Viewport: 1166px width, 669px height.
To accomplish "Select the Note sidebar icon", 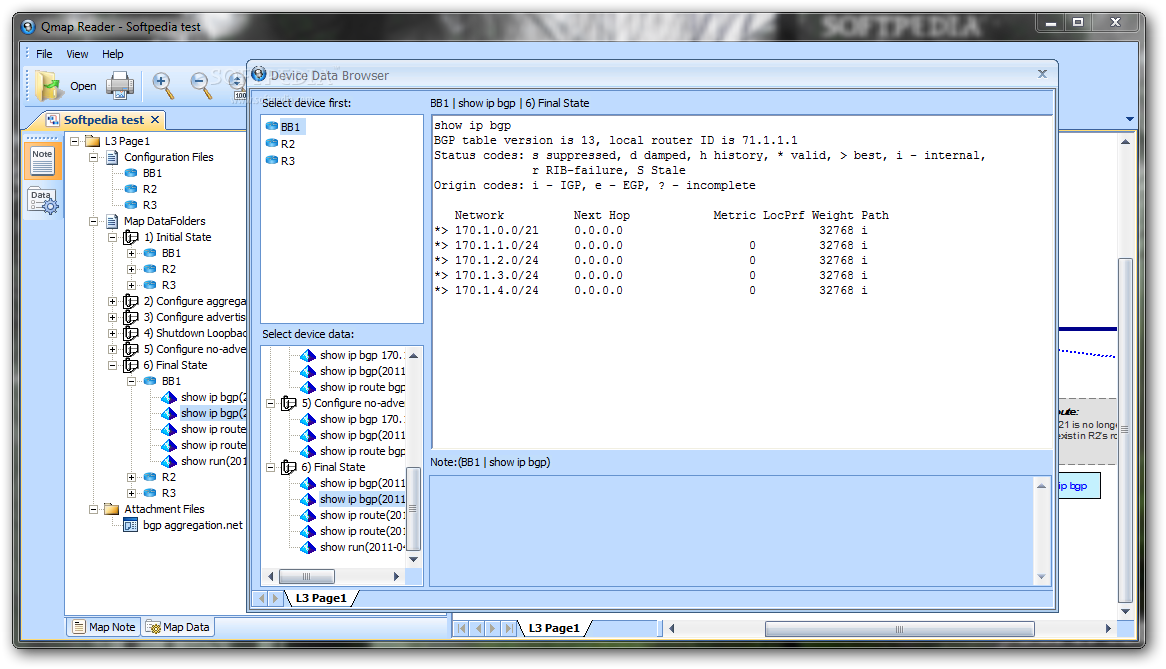I will 42,161.
